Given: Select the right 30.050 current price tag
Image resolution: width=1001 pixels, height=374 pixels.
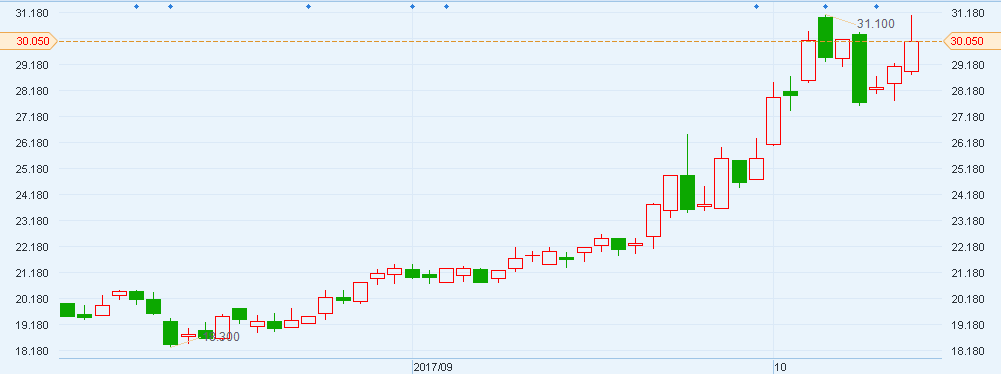Looking at the screenshot, I should click(971, 41).
